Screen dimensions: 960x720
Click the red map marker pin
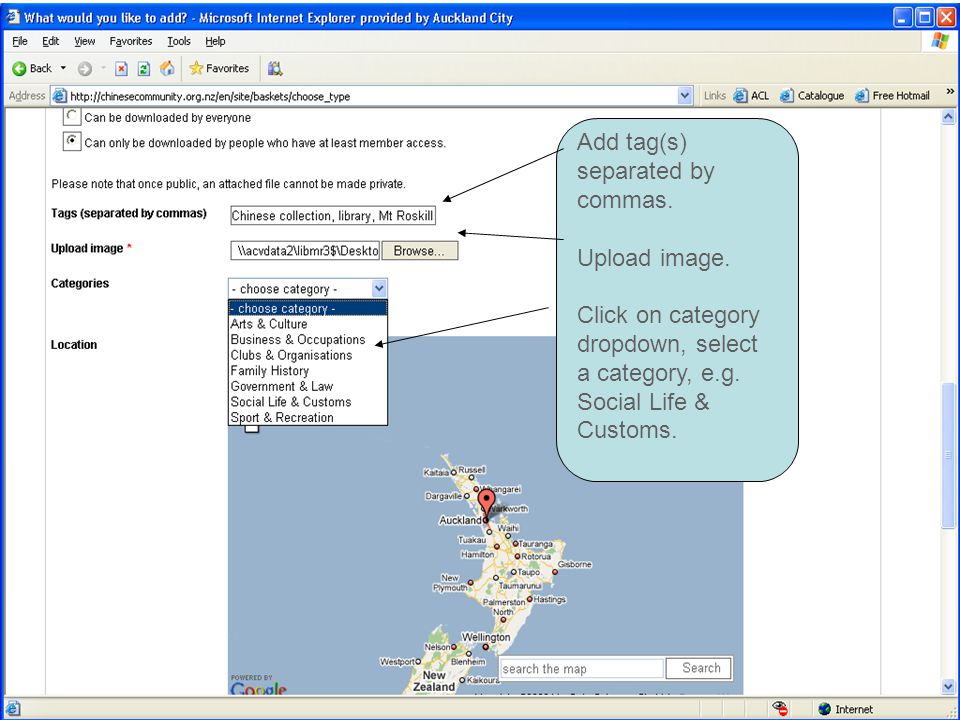tap(486, 503)
